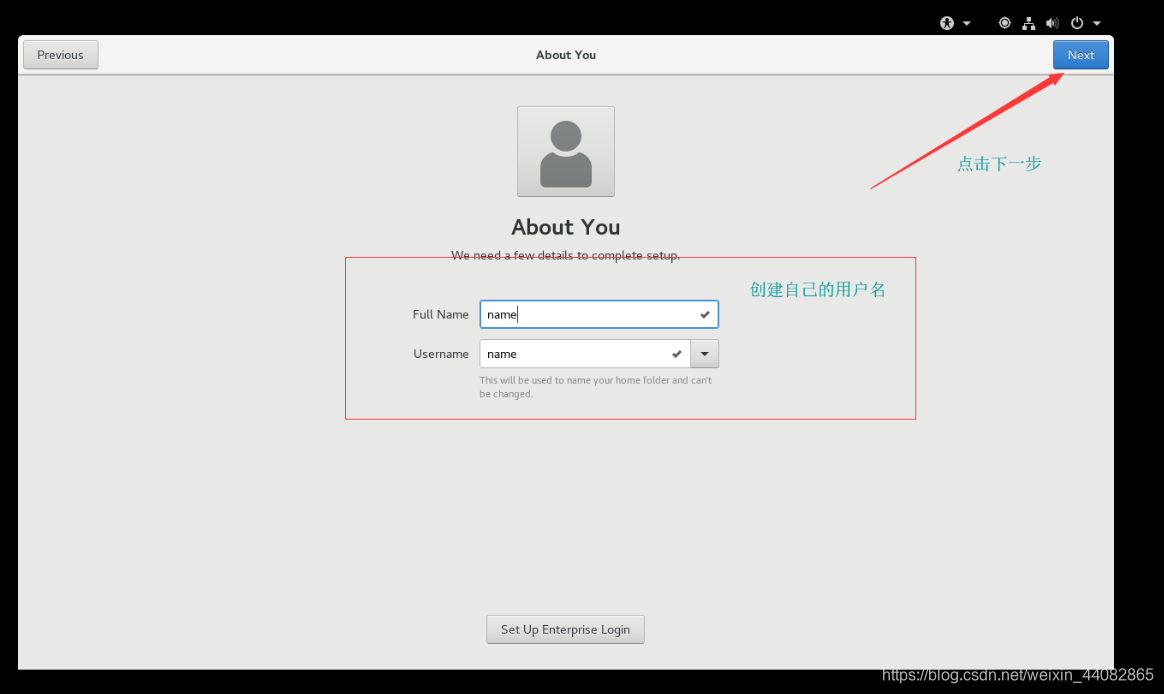The width and height of the screenshot is (1164, 694).
Task: Open the power menu icon
Action: click(x=1076, y=23)
